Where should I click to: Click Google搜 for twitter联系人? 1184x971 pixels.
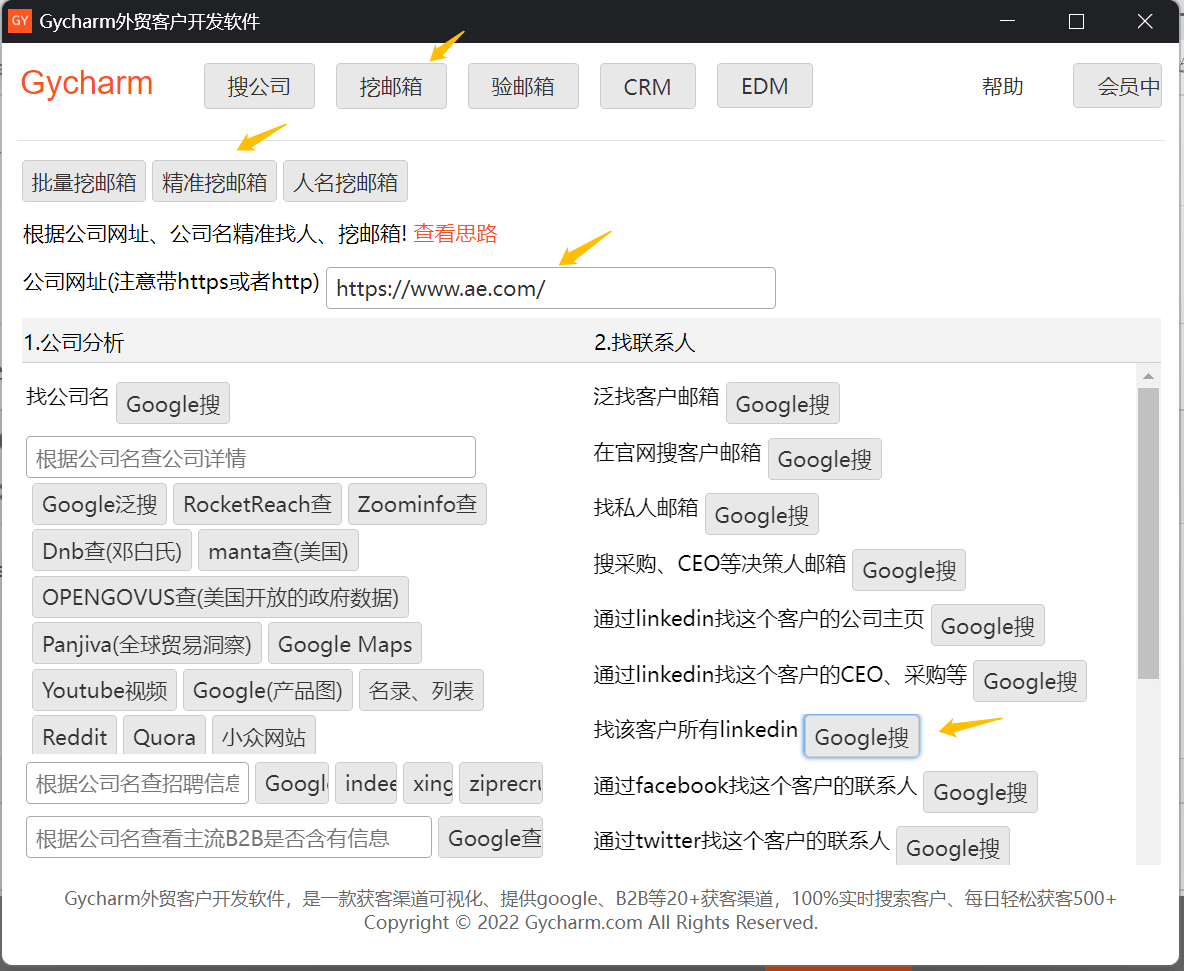point(953,846)
